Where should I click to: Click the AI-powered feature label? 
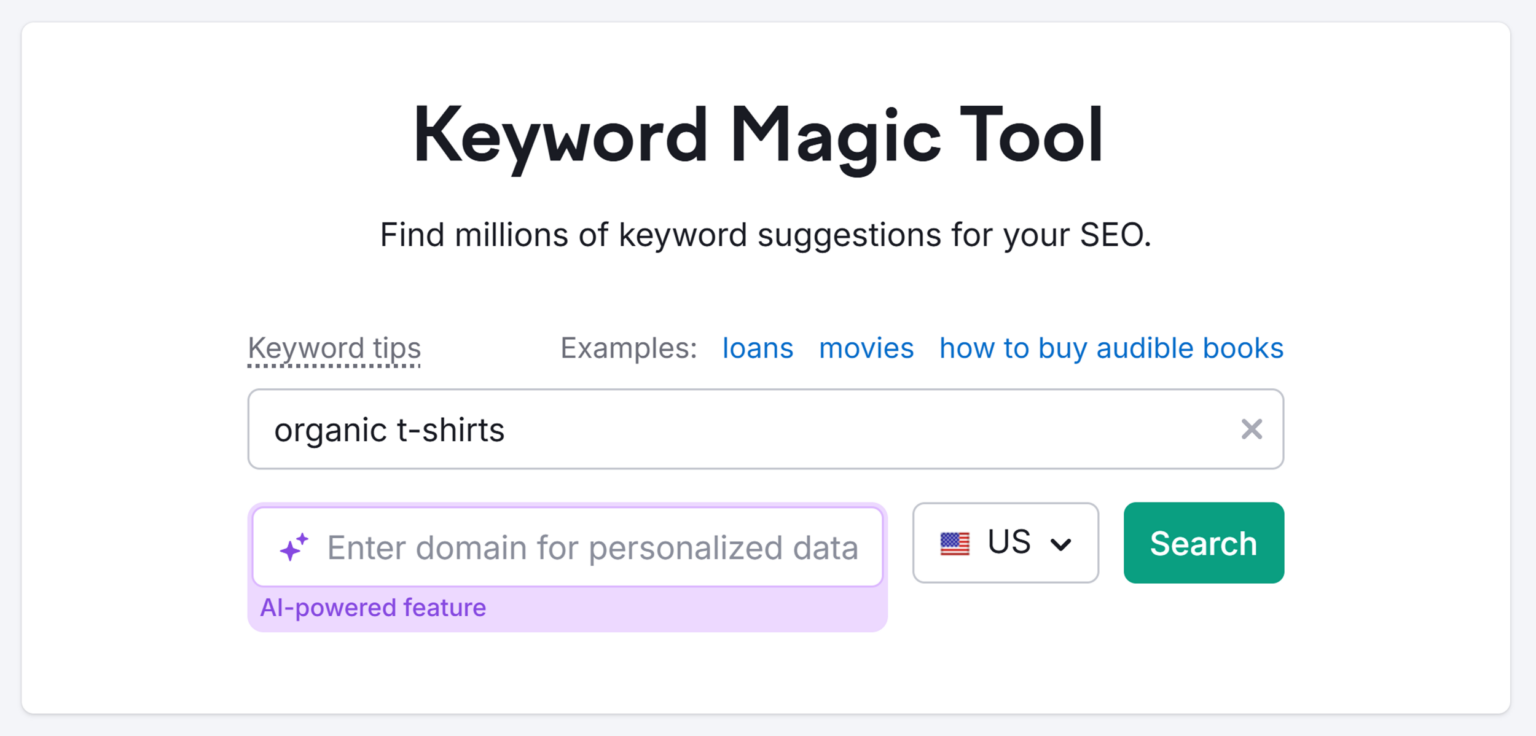[x=373, y=607]
